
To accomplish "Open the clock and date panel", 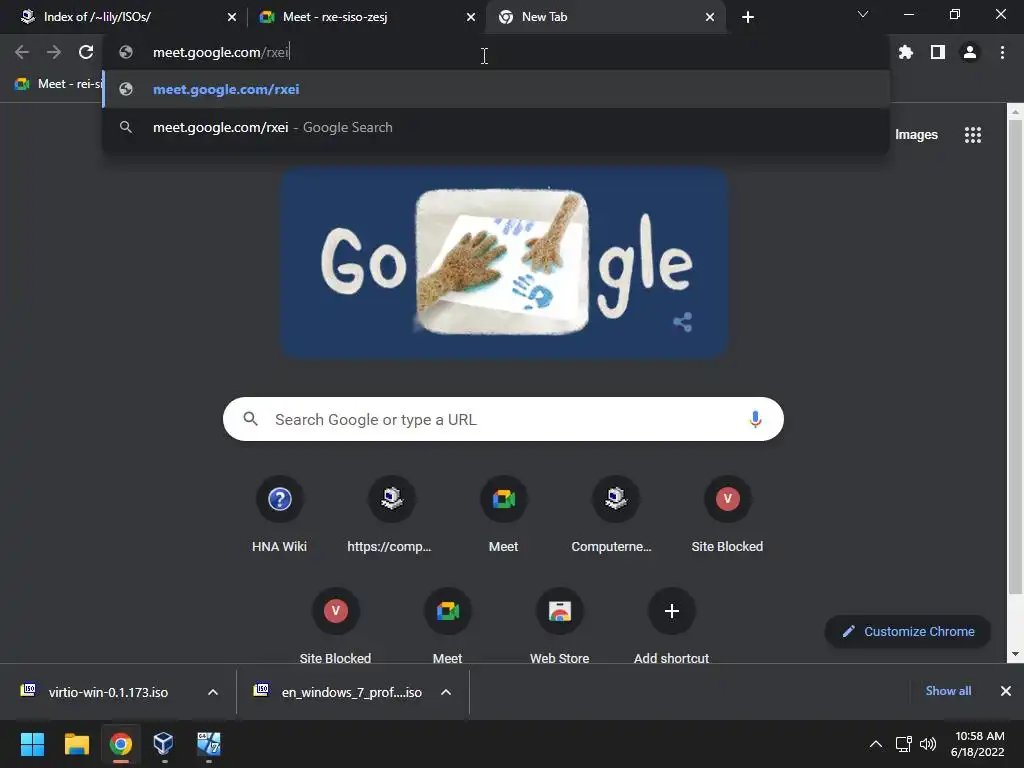I will 978,744.
